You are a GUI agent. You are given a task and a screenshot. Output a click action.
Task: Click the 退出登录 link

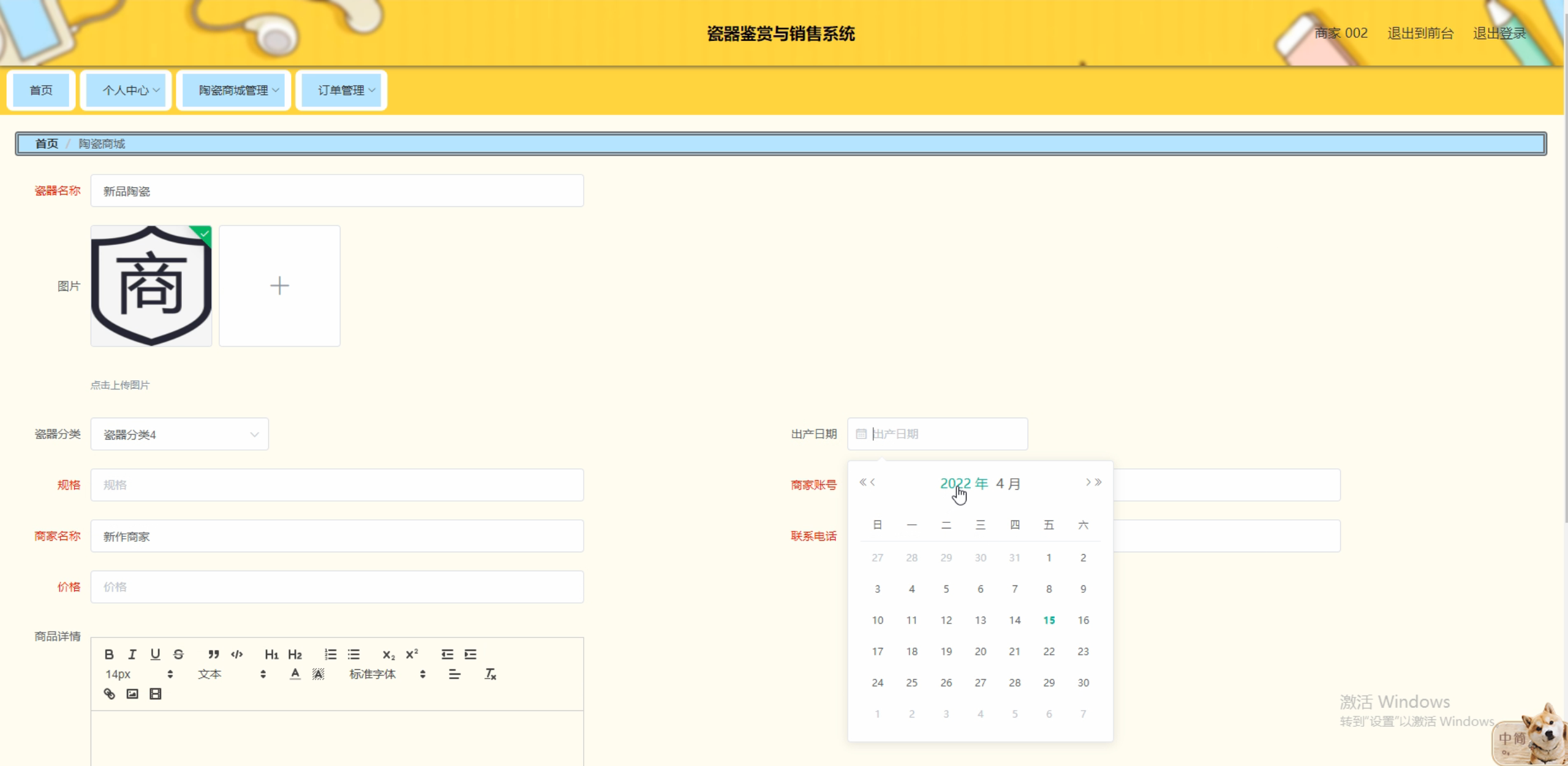click(1499, 33)
